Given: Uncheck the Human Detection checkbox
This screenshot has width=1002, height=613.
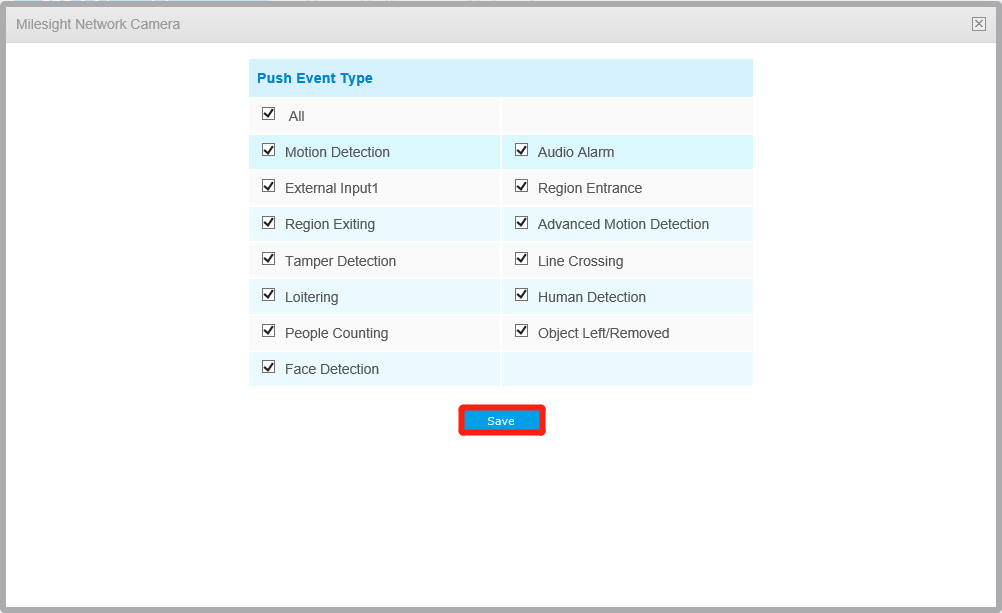Looking at the screenshot, I should pyautogui.click(x=521, y=295).
